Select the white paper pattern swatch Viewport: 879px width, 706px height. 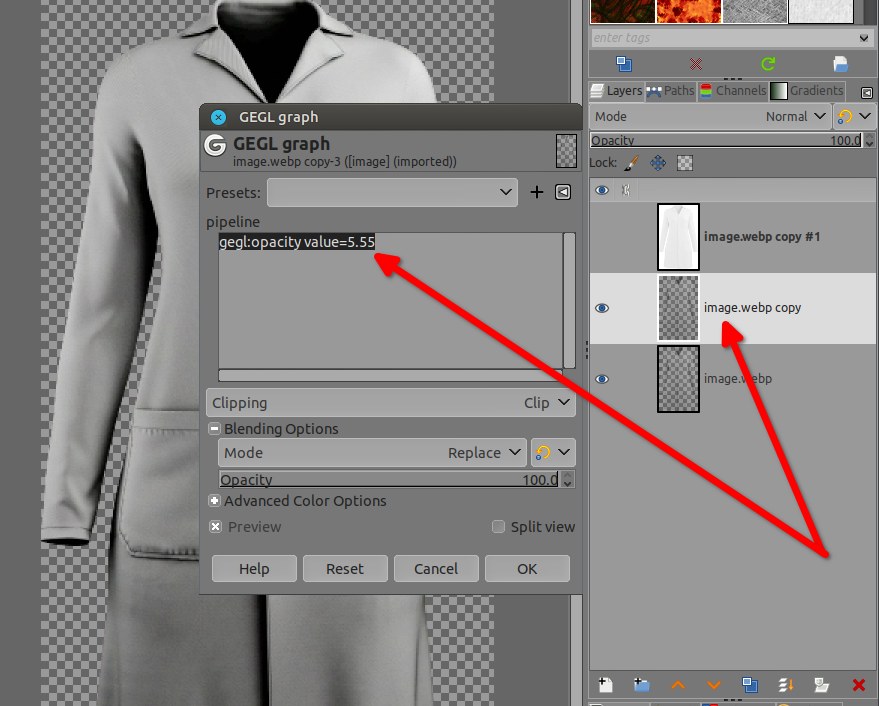tap(821, 11)
